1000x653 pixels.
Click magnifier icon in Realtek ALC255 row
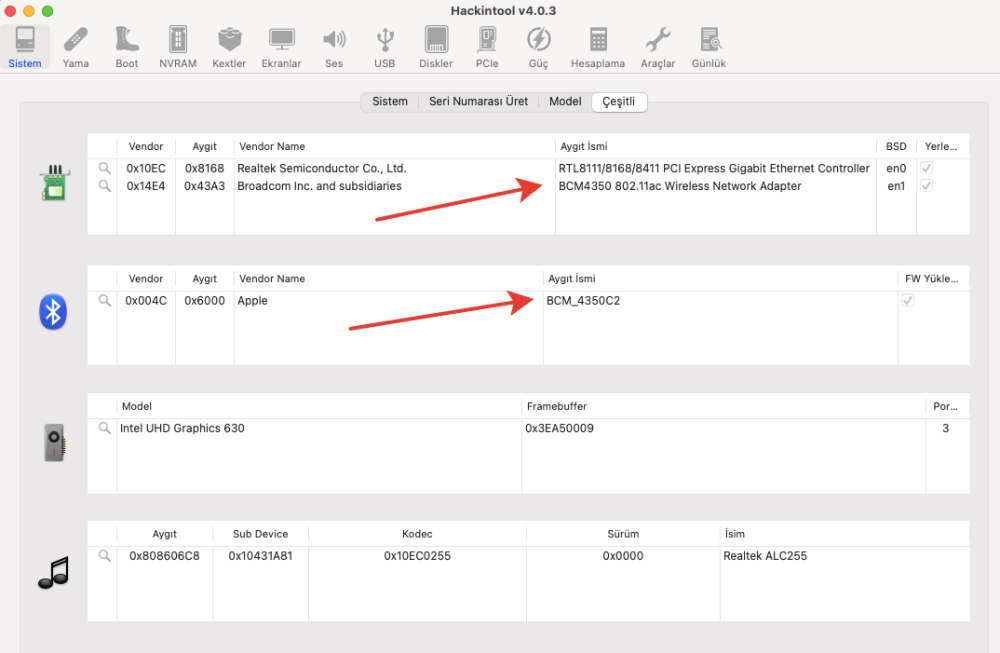click(x=105, y=555)
